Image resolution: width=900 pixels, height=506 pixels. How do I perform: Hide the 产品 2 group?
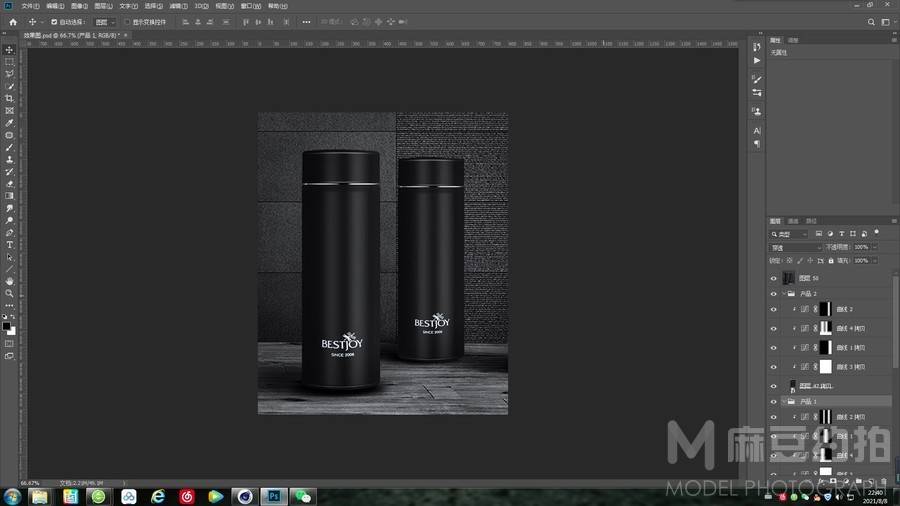773,294
